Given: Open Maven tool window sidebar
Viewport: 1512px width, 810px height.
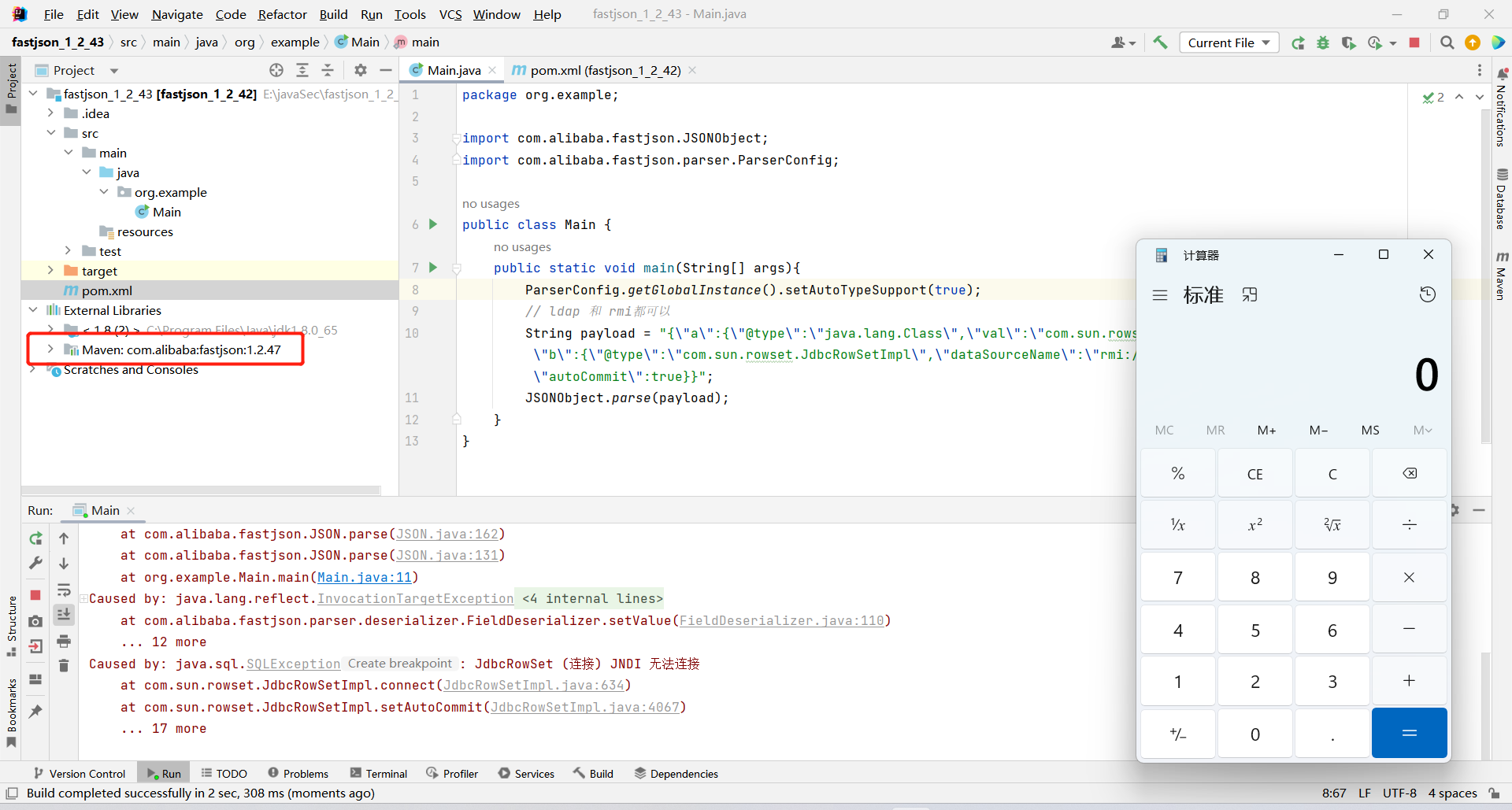Looking at the screenshot, I should [1502, 277].
